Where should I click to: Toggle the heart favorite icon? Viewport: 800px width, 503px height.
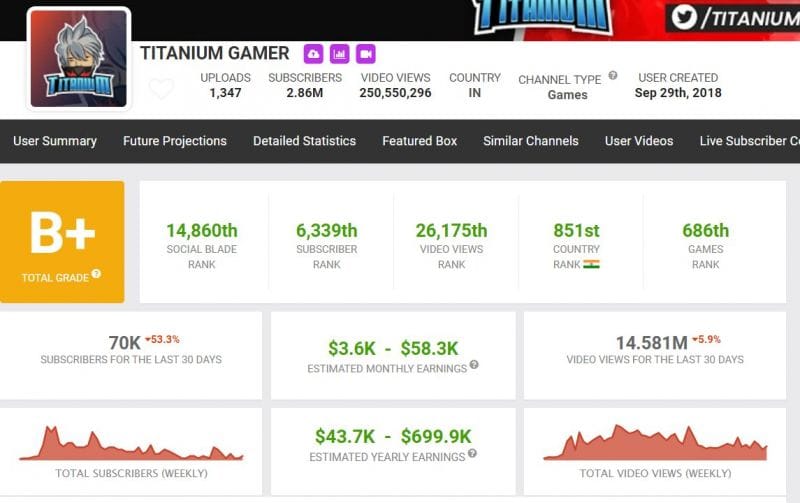[x=161, y=89]
